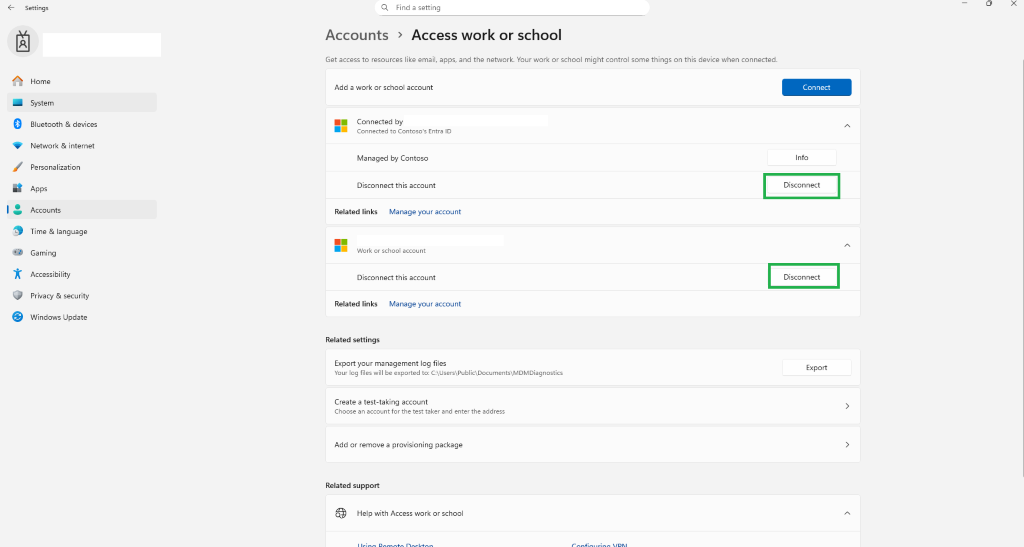Click the Time & language globe icon

click(18, 231)
